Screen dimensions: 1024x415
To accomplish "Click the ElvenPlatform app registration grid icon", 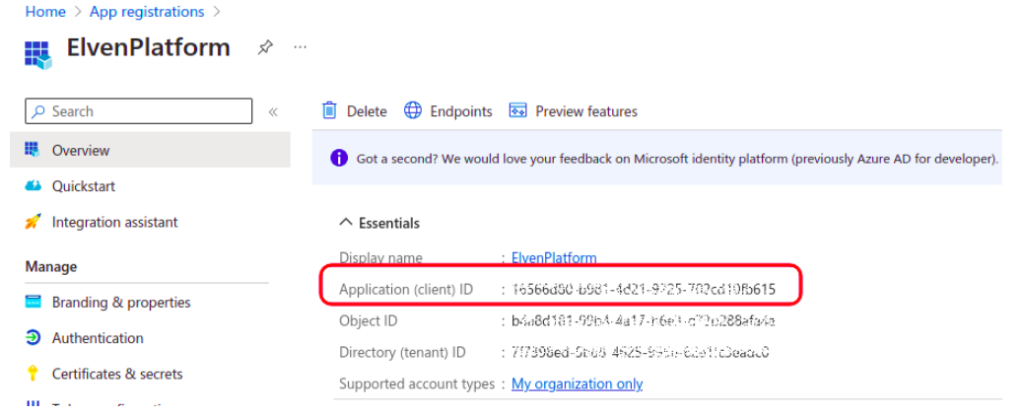I will coord(38,52).
